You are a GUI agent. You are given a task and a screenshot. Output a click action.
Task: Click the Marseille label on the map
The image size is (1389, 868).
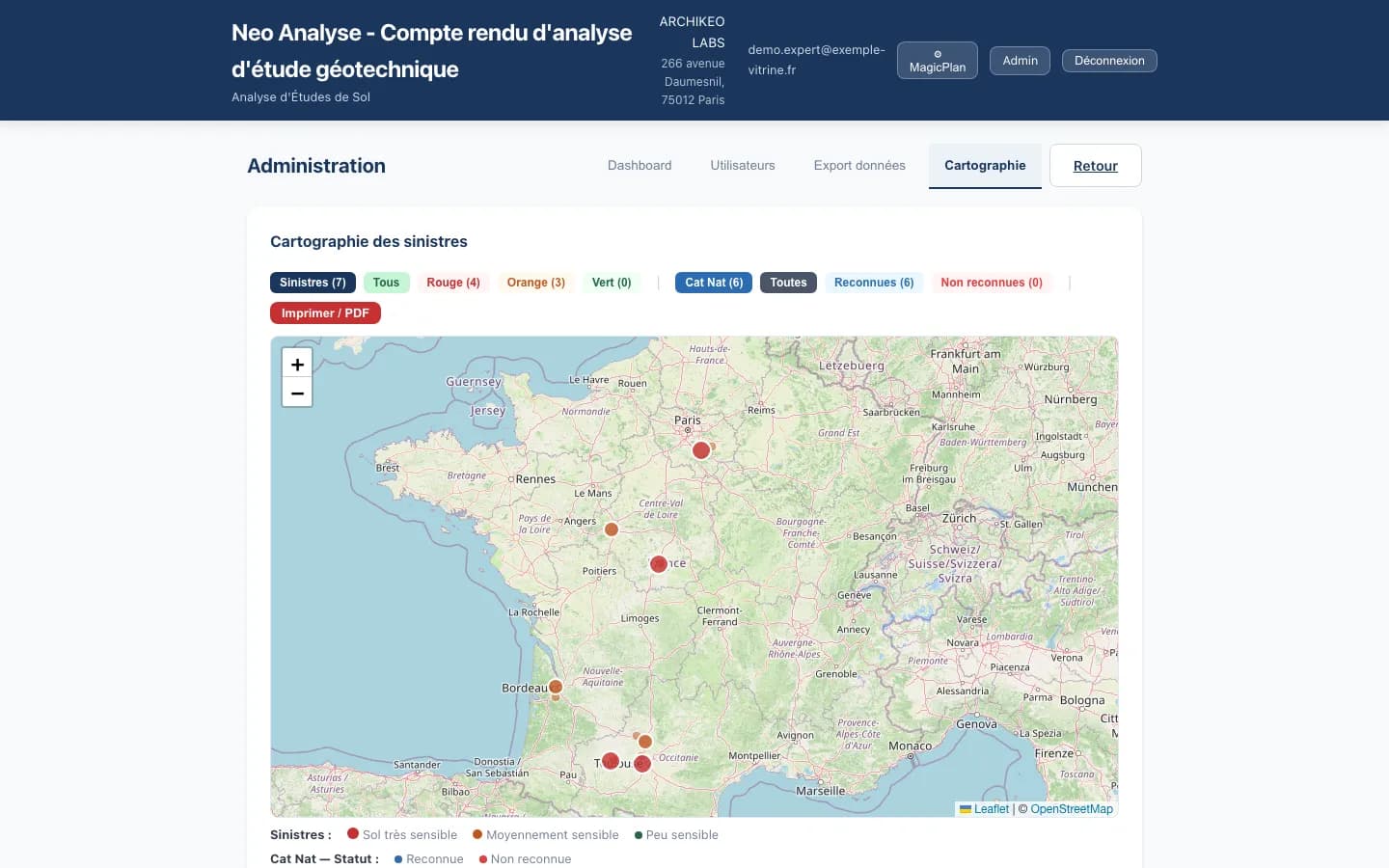click(820, 791)
